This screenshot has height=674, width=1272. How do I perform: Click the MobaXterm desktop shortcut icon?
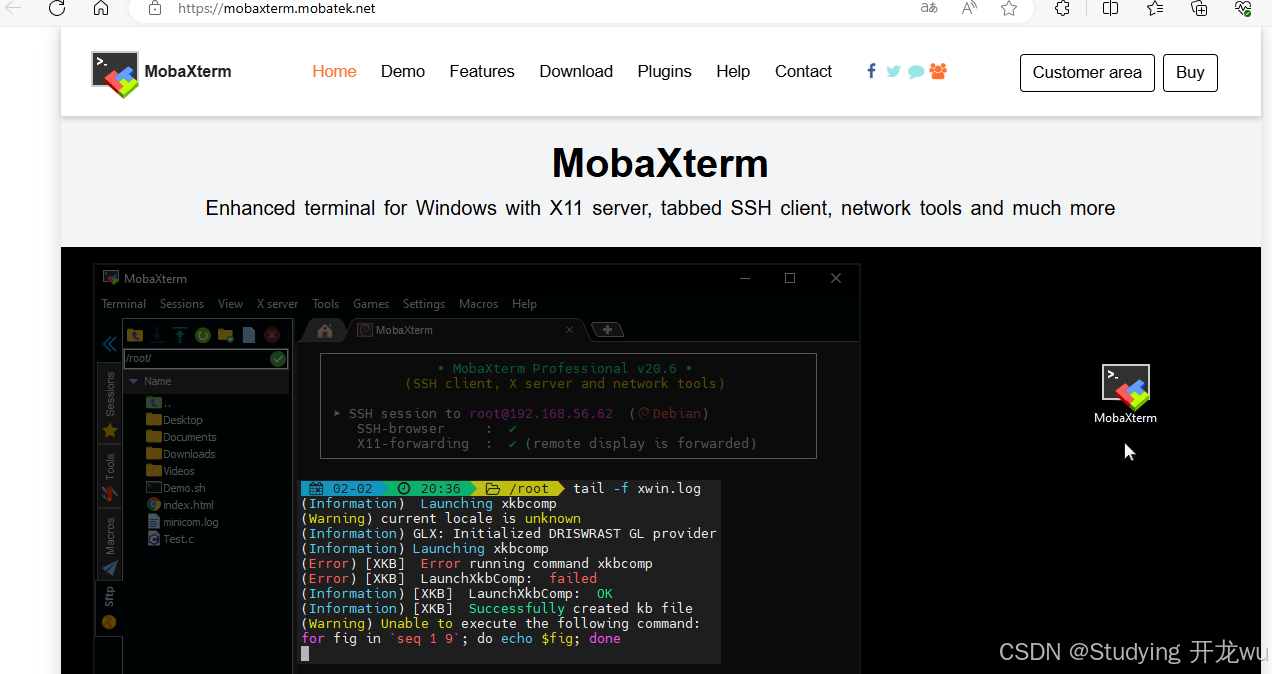pos(1126,394)
